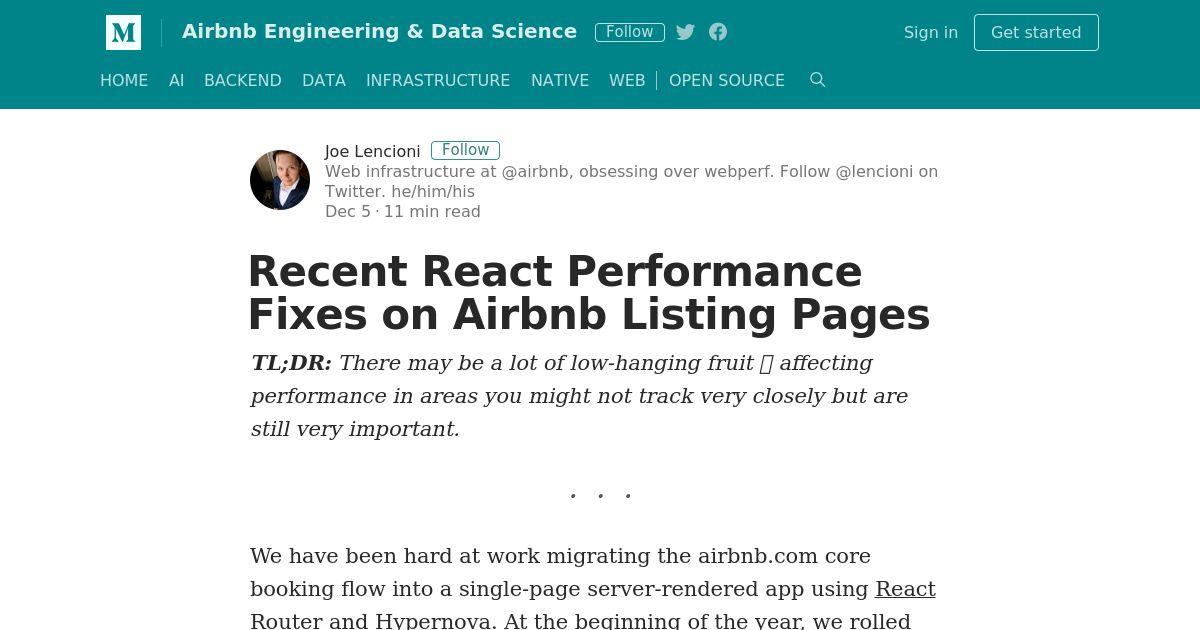Open the AI section

coord(176,80)
